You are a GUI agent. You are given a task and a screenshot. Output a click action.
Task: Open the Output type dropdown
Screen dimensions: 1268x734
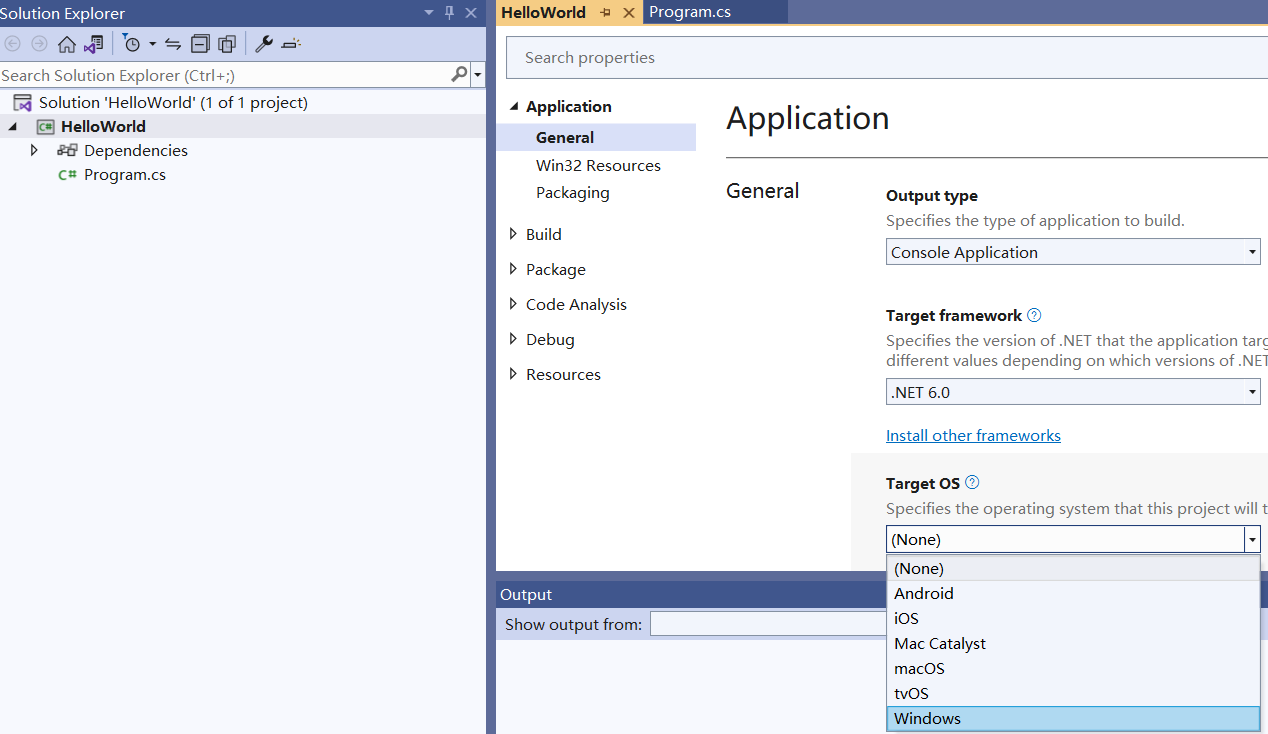1073,252
